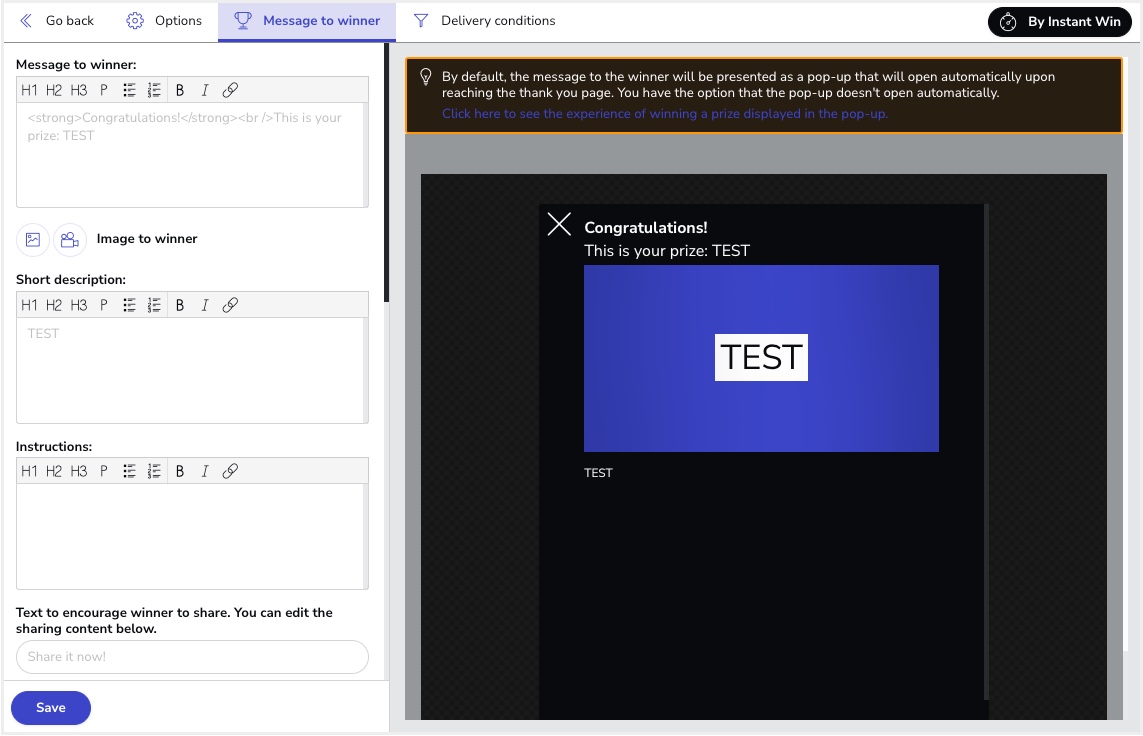The image size is (1143, 736).
Task: Click the funnel icon beside Delivery conditions
Action: tap(421, 20)
